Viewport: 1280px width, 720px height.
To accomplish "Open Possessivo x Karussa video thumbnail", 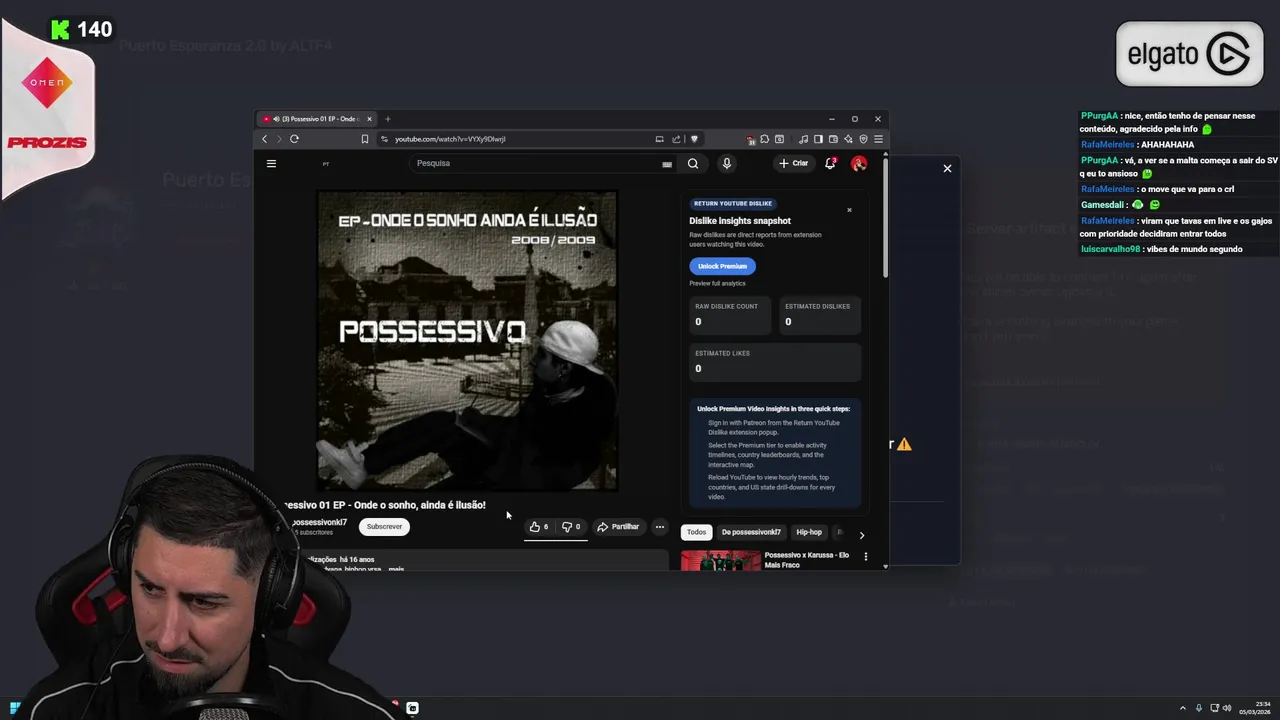I will 720,560.
